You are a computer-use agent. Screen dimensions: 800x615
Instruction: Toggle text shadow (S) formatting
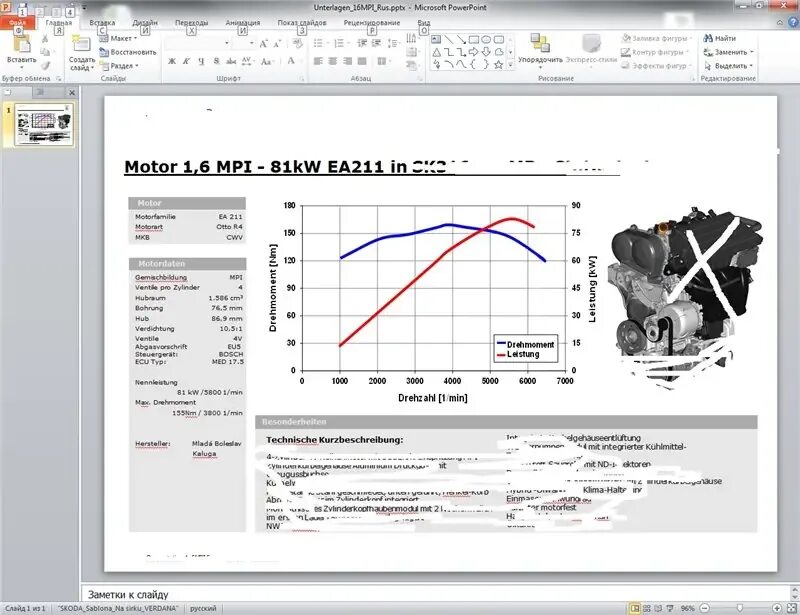tap(216, 61)
